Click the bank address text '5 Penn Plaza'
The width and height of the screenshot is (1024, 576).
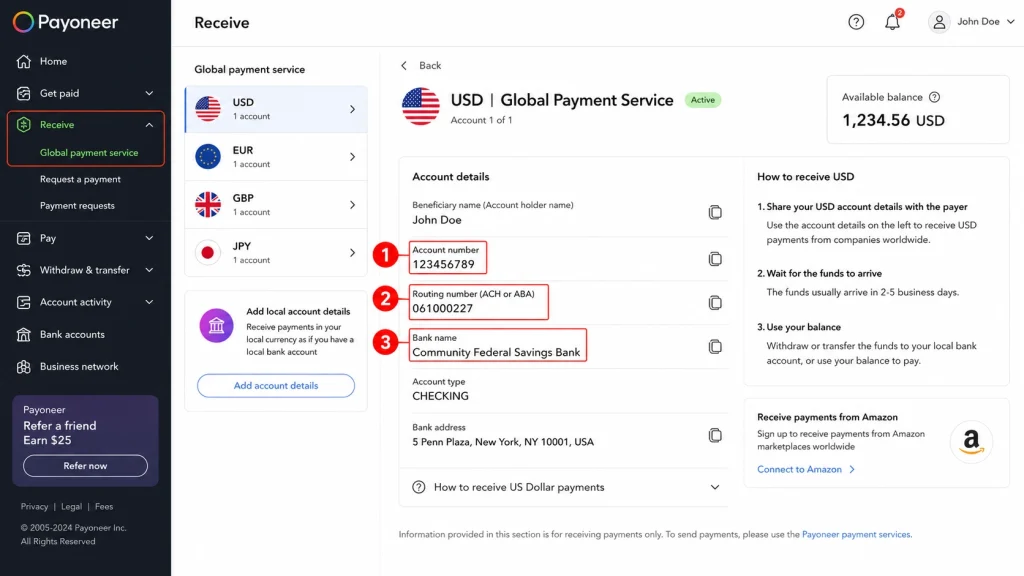503,442
